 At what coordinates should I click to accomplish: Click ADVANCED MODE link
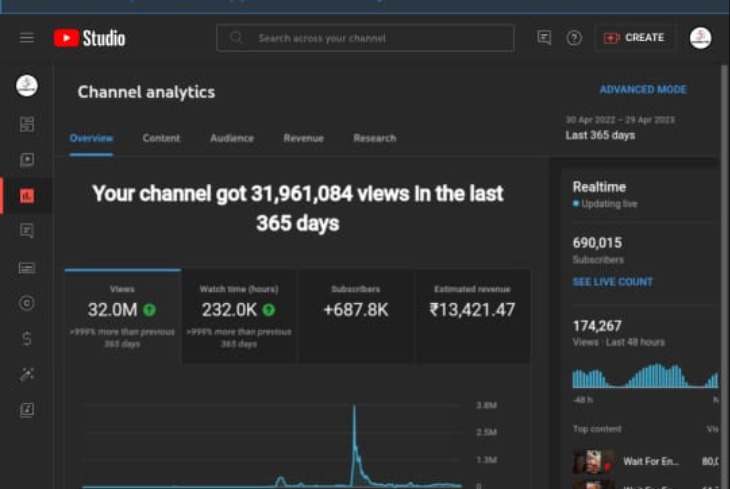643,89
